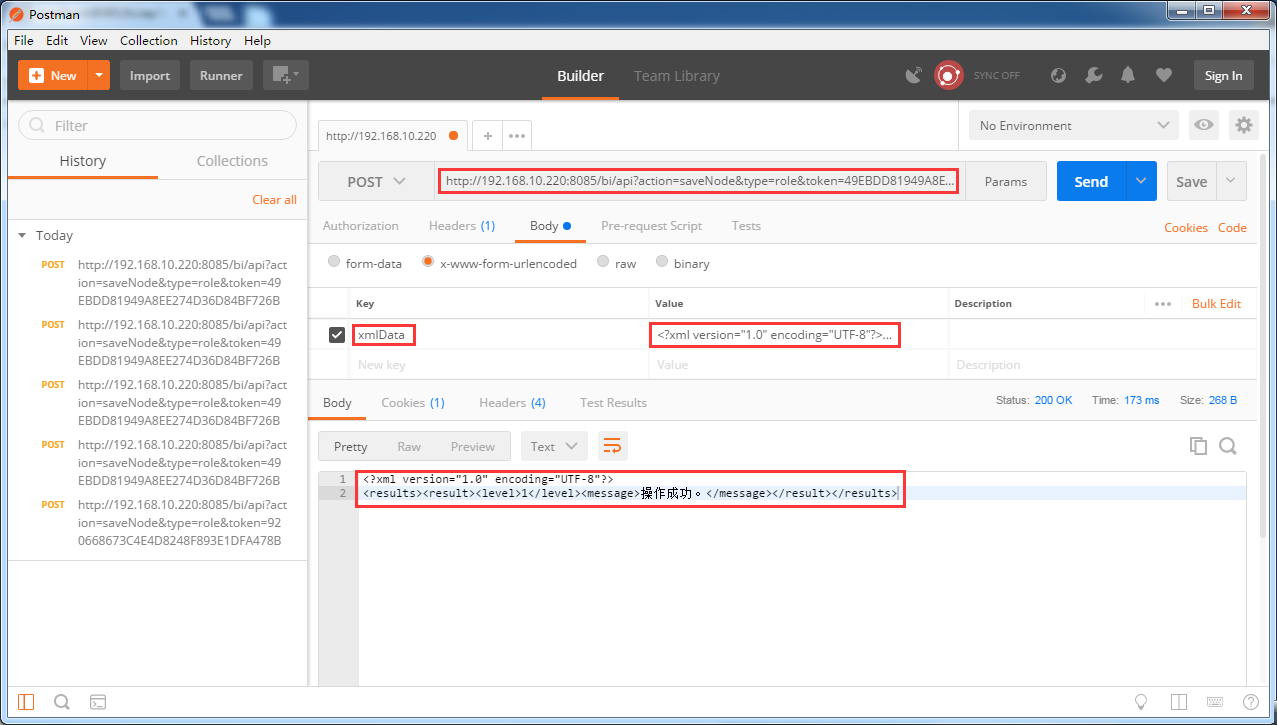The height and width of the screenshot is (725, 1277).
Task: Switch to the Collections tab
Action: tap(232, 161)
